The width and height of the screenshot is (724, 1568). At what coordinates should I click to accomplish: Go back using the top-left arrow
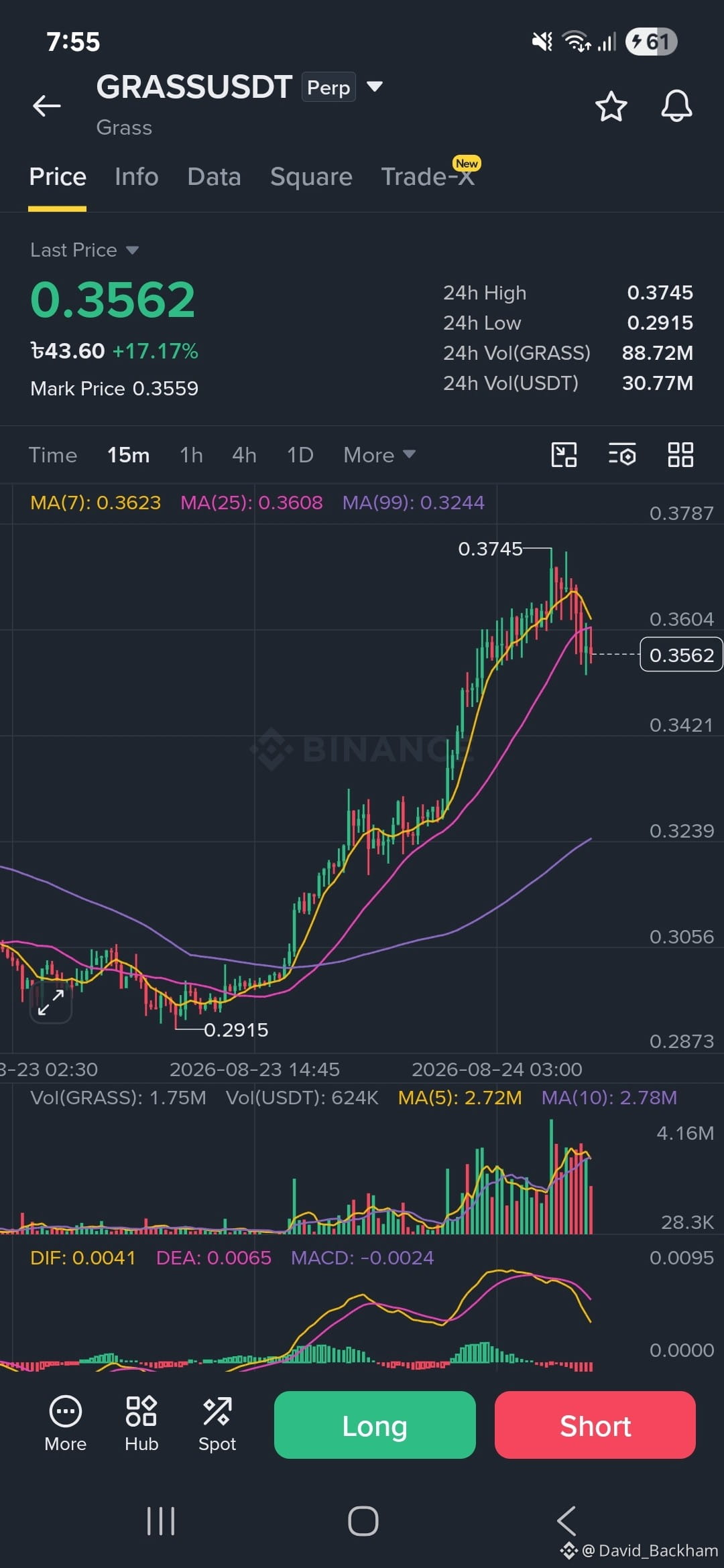click(47, 106)
